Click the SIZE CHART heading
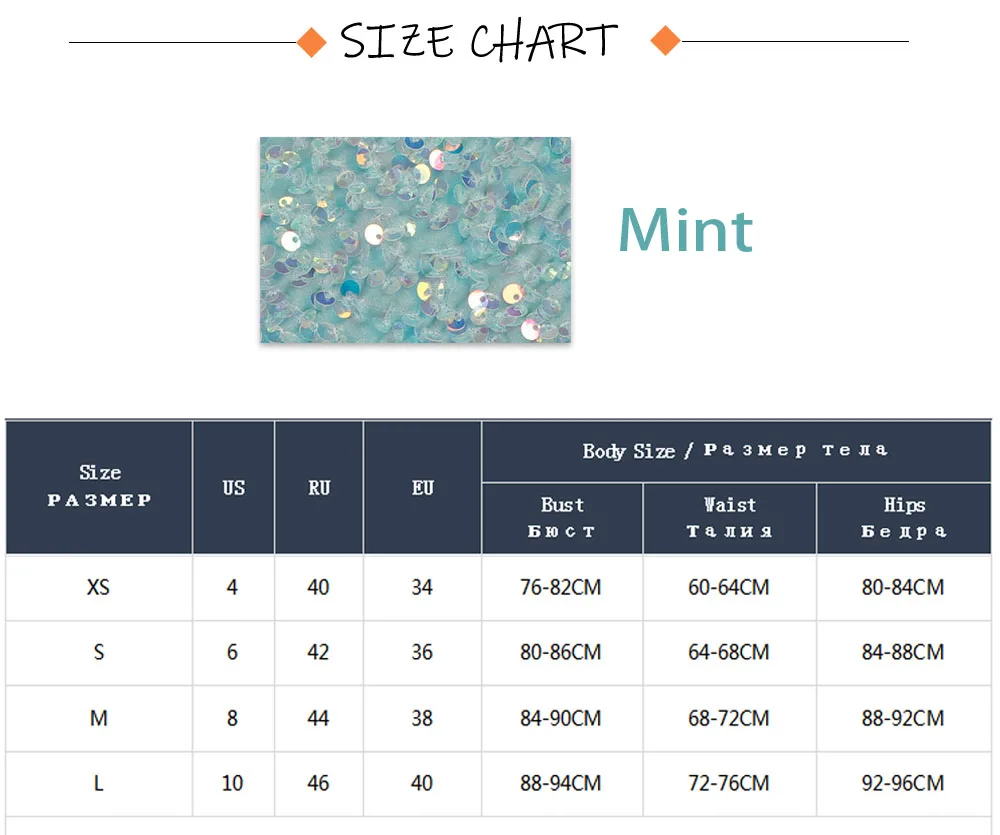The image size is (1000, 835). (480, 42)
